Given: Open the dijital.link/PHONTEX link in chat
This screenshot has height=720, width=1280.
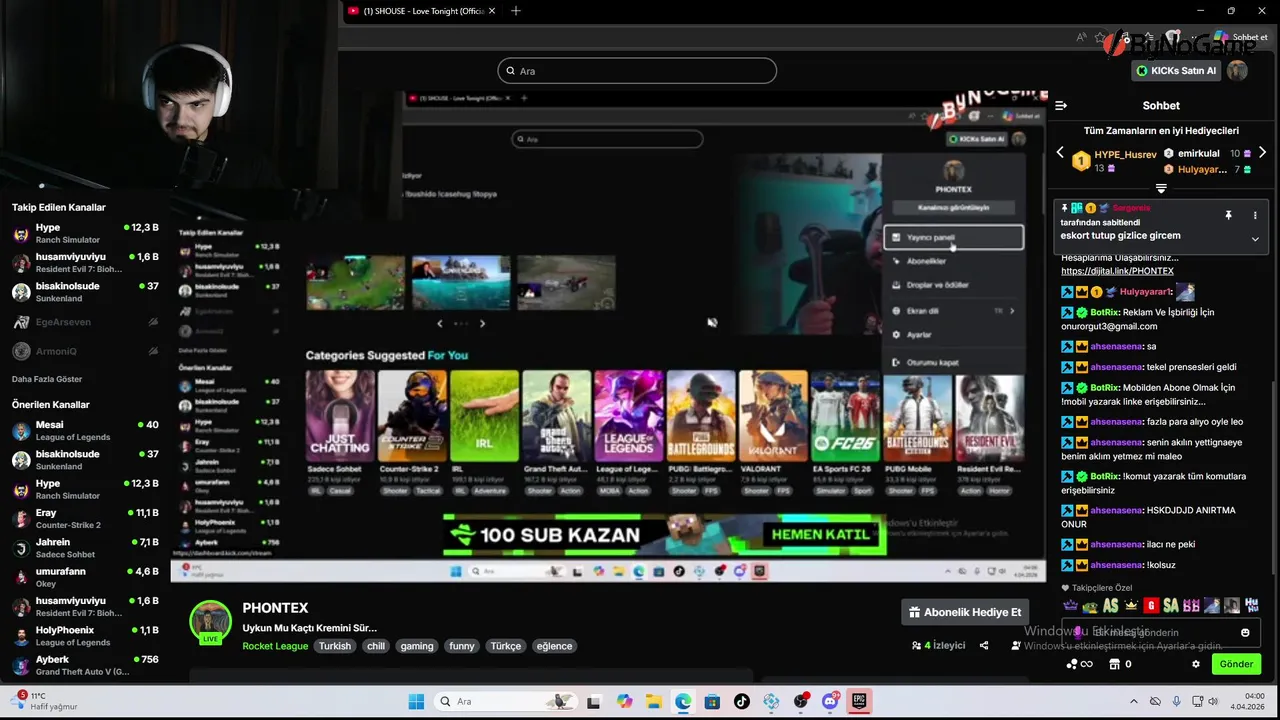Looking at the screenshot, I should tap(1117, 271).
